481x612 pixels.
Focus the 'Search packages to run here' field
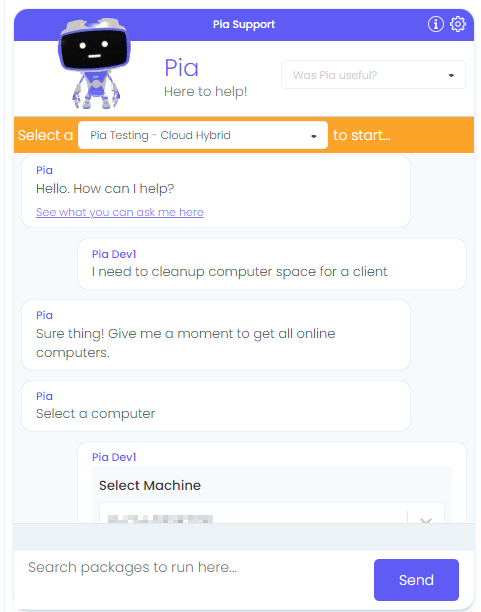[193, 574]
